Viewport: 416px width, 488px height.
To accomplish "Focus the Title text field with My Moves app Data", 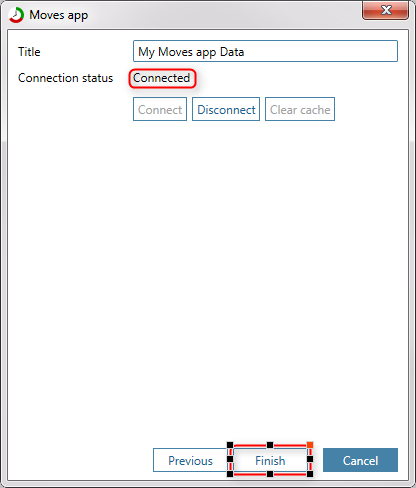I will [x=265, y=51].
